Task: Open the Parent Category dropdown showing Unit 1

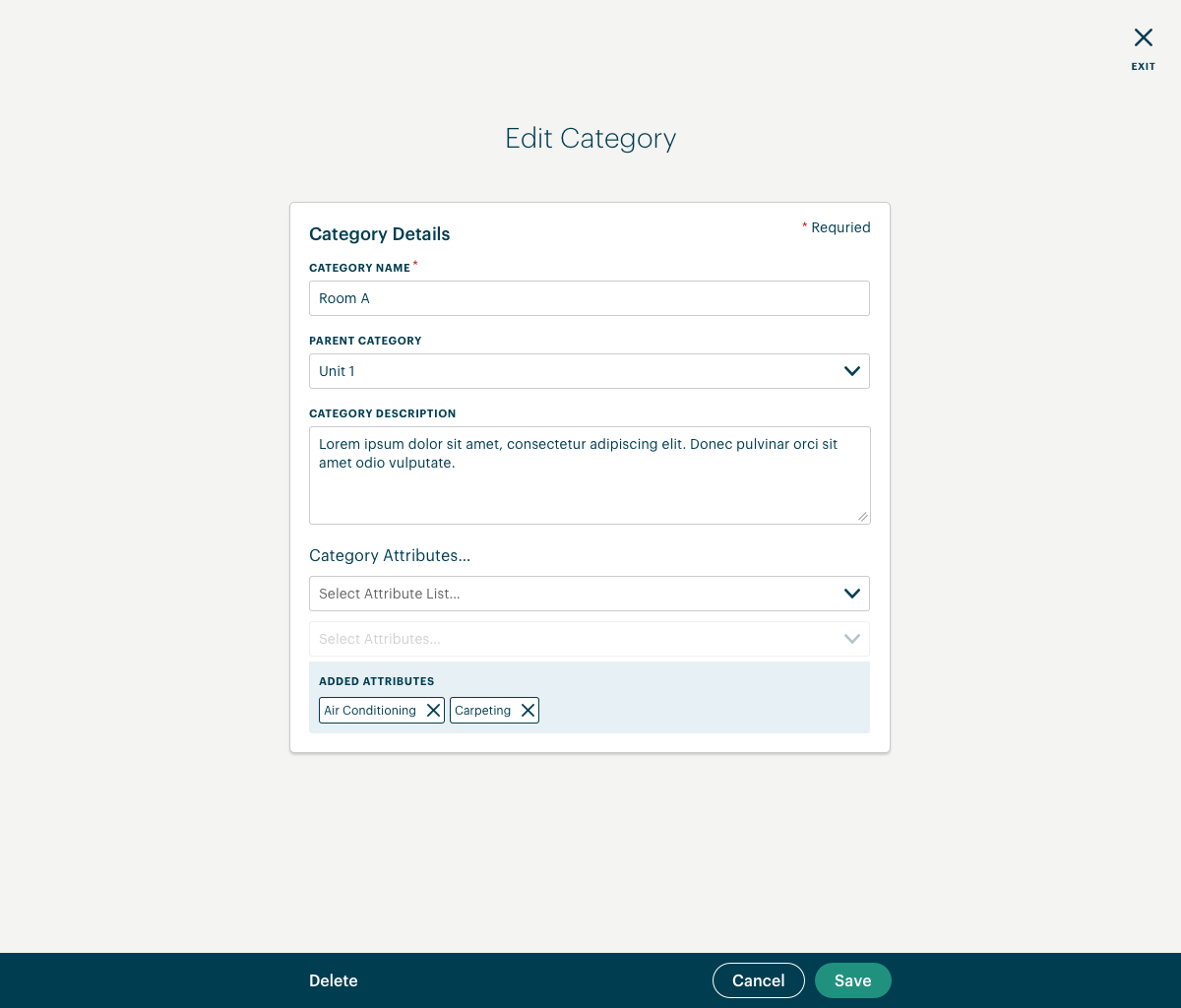Action: pos(590,371)
